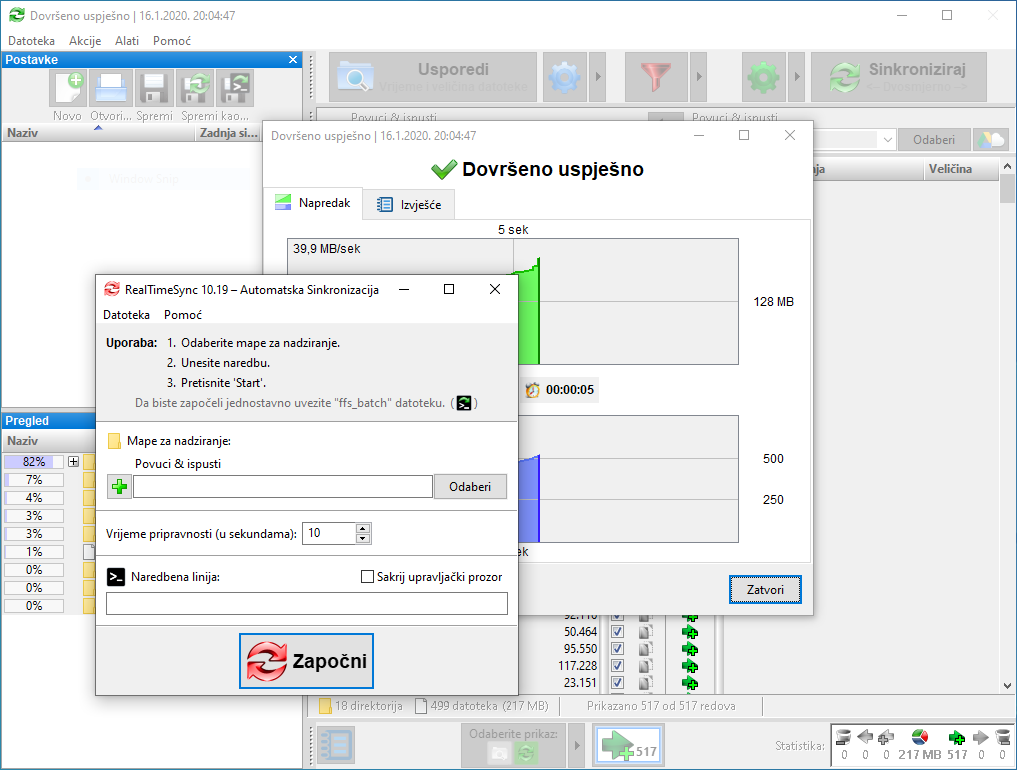The image size is (1017, 770).
Task: Open the Datoteka menu in main window
Action: click(x=31, y=41)
